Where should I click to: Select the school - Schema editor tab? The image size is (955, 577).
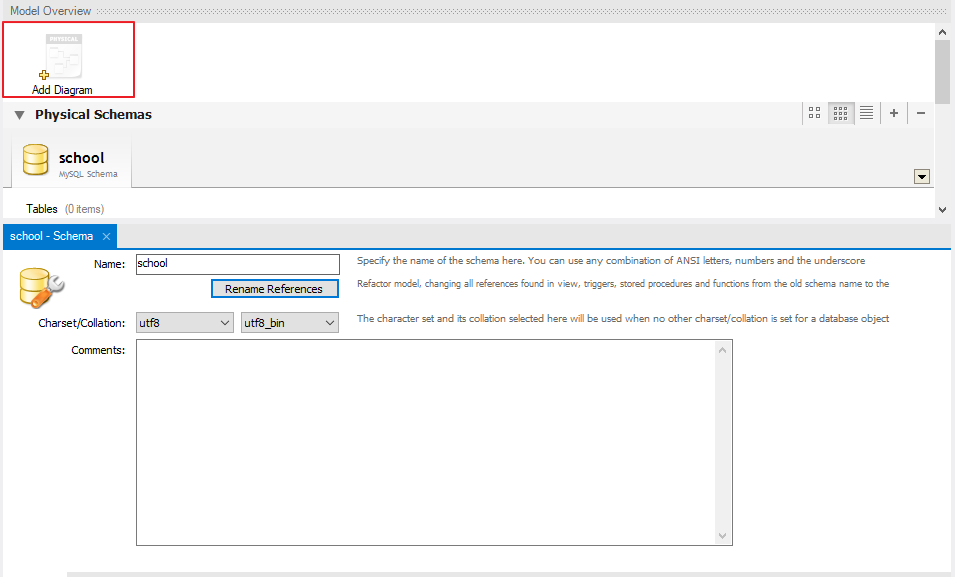(51, 236)
